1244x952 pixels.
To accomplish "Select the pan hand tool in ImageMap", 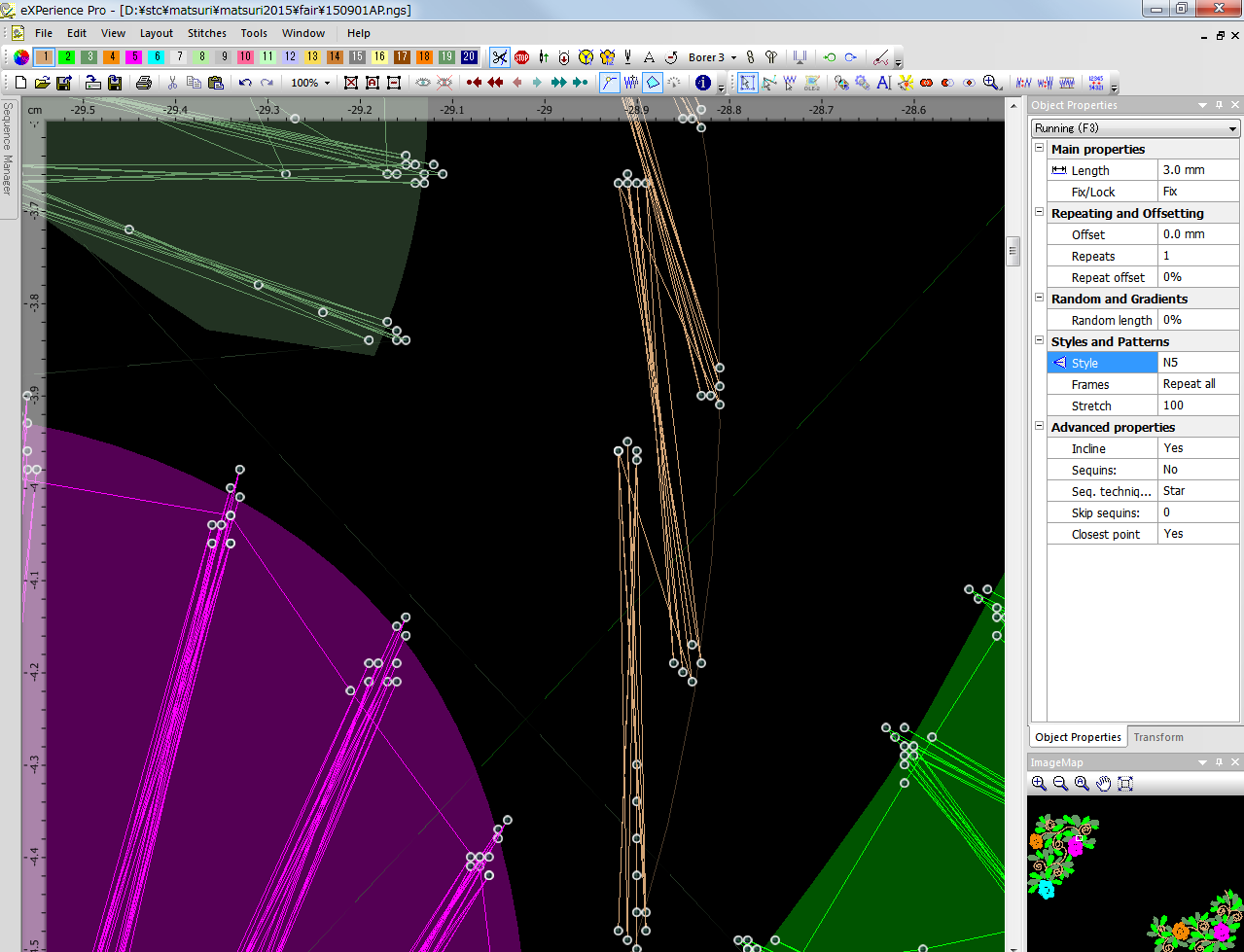I will (x=1104, y=783).
